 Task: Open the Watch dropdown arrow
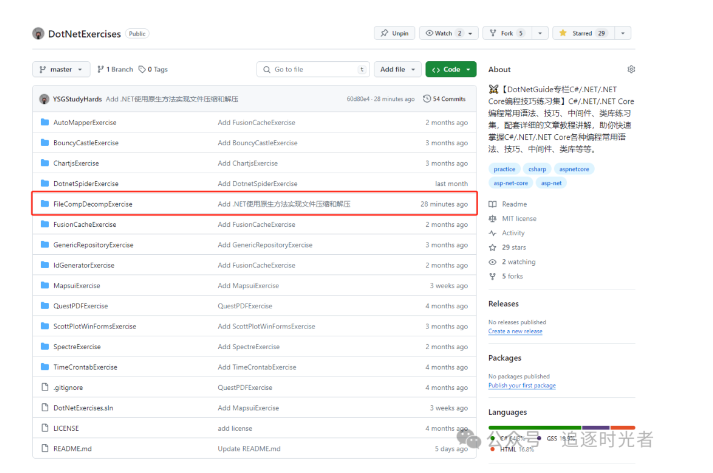(x=471, y=33)
